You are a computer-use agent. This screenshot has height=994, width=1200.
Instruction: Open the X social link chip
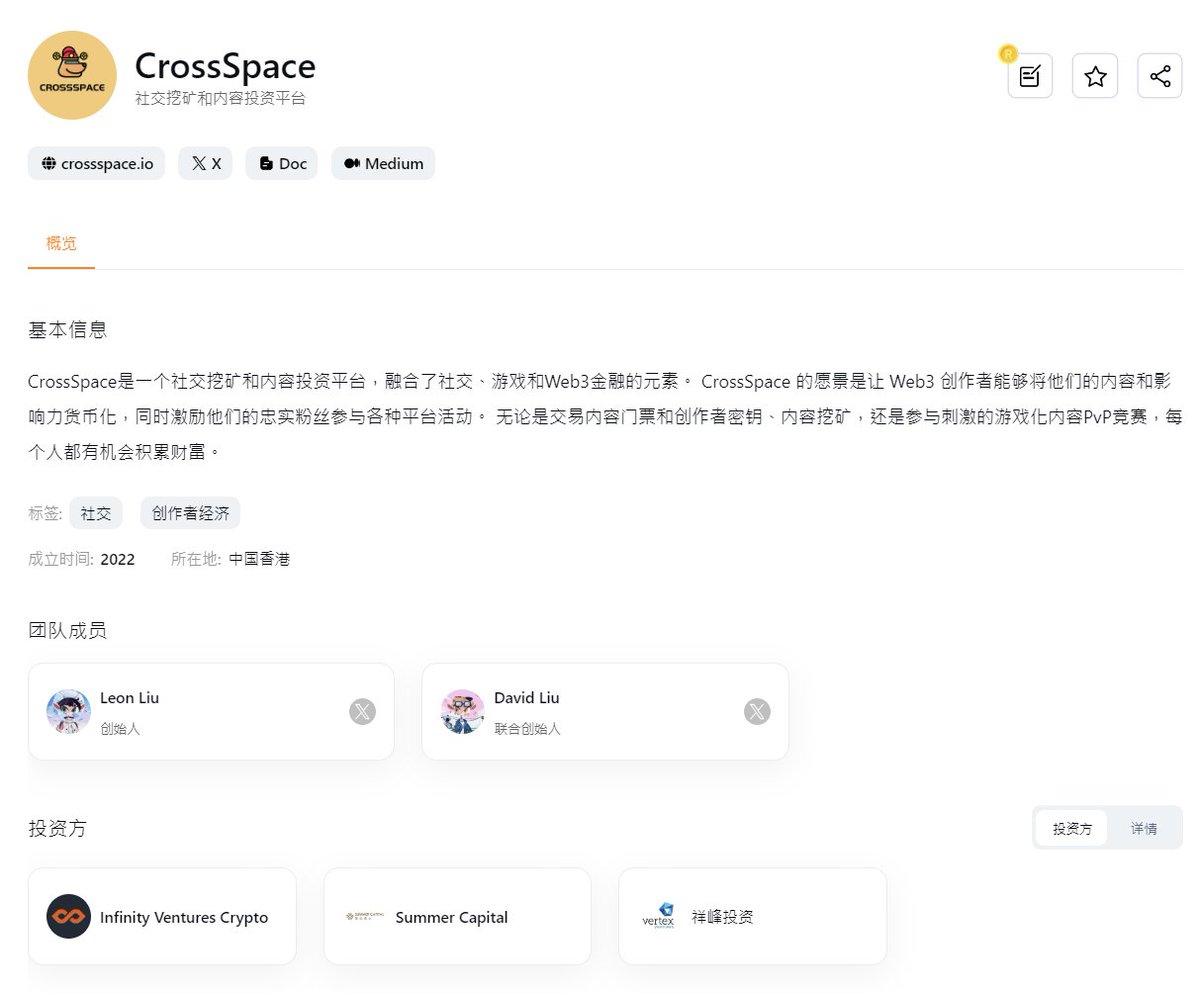(205, 163)
